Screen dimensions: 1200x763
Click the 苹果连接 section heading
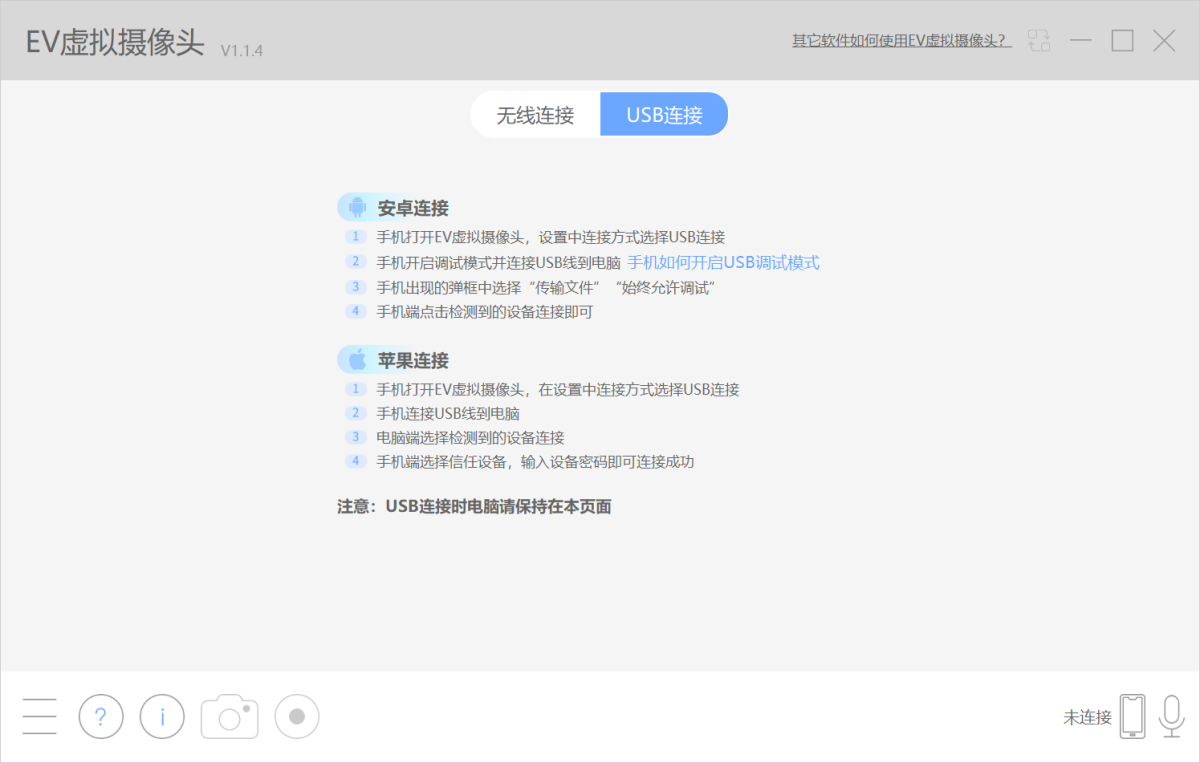(x=413, y=360)
